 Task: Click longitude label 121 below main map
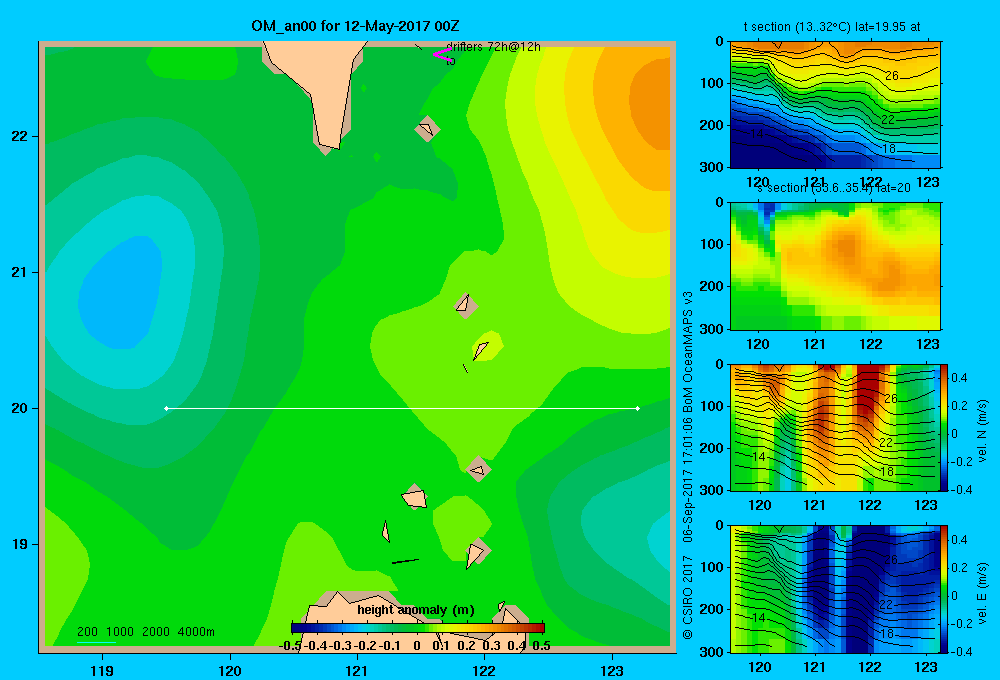(x=357, y=670)
